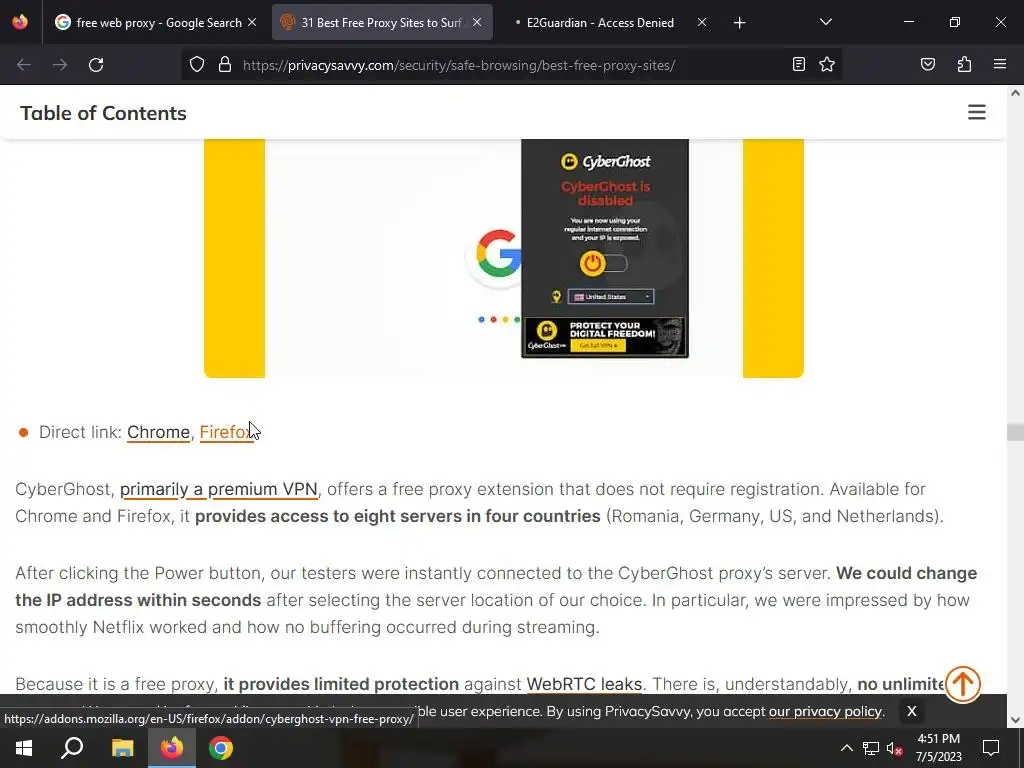View site security padlock info

[225, 65]
